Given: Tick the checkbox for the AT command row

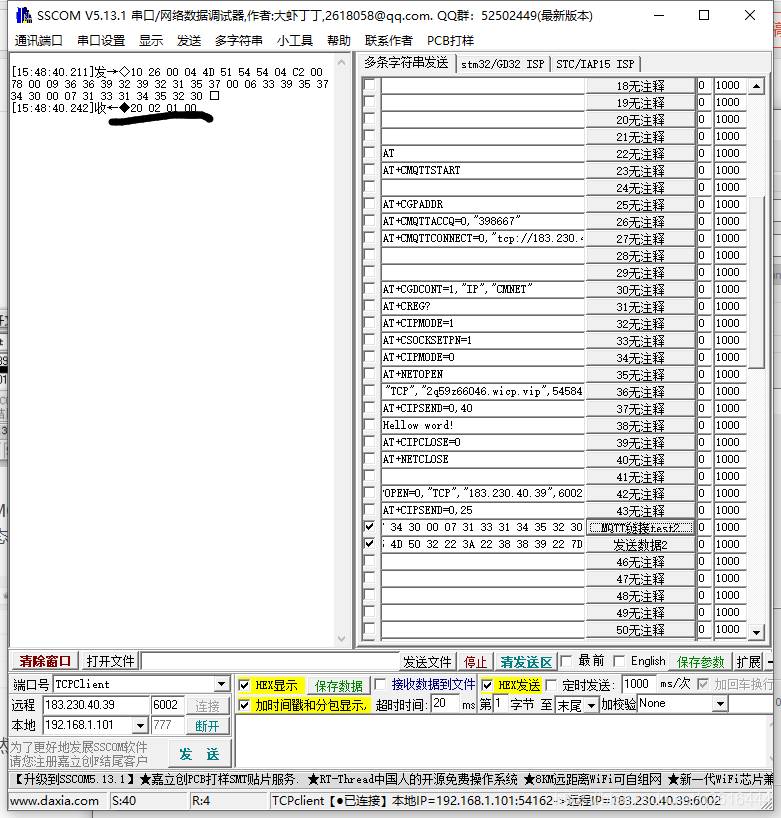Looking at the screenshot, I should click(x=369, y=153).
